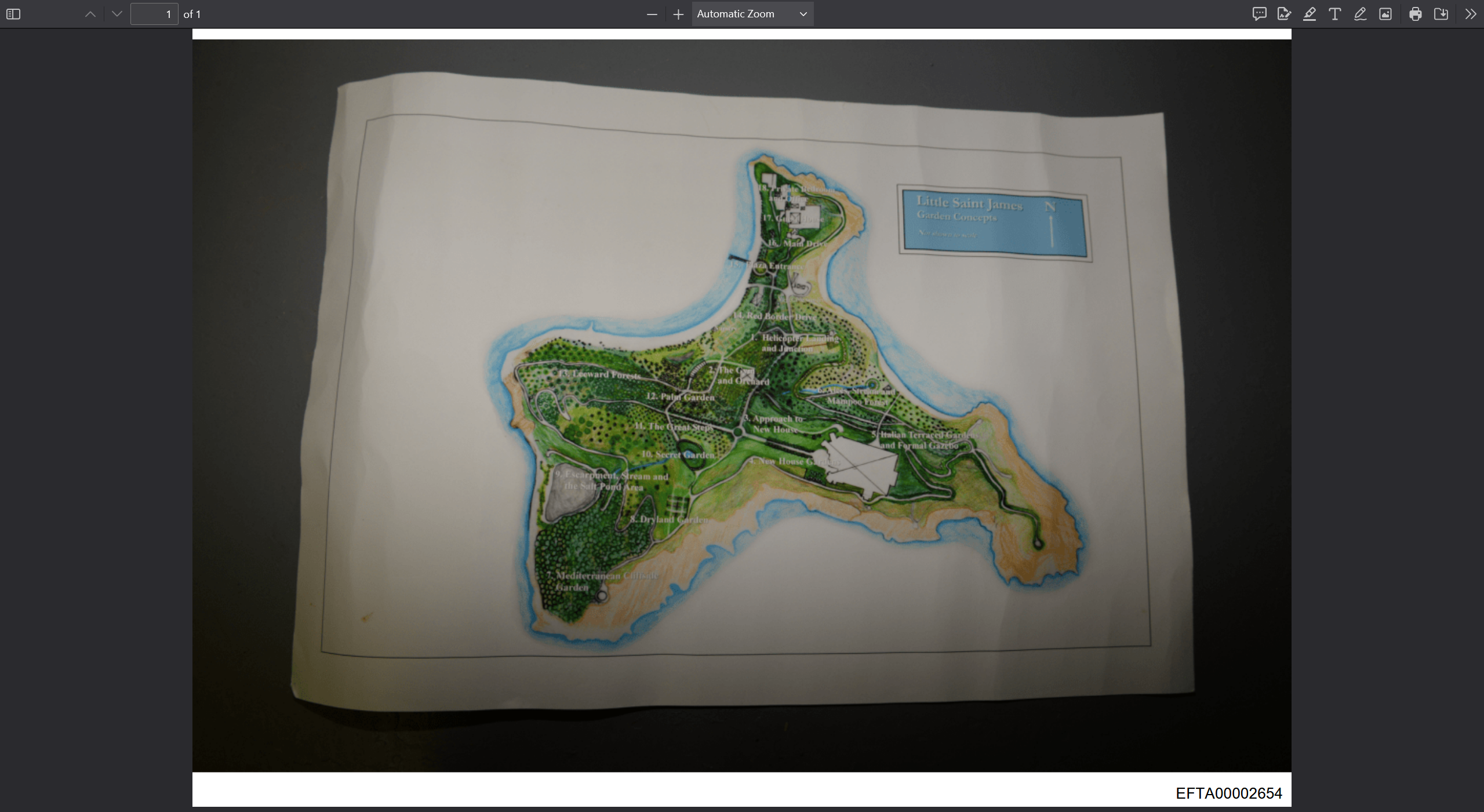Click the zoom dropdown chevron arrow
The image size is (1484, 812).
click(803, 14)
